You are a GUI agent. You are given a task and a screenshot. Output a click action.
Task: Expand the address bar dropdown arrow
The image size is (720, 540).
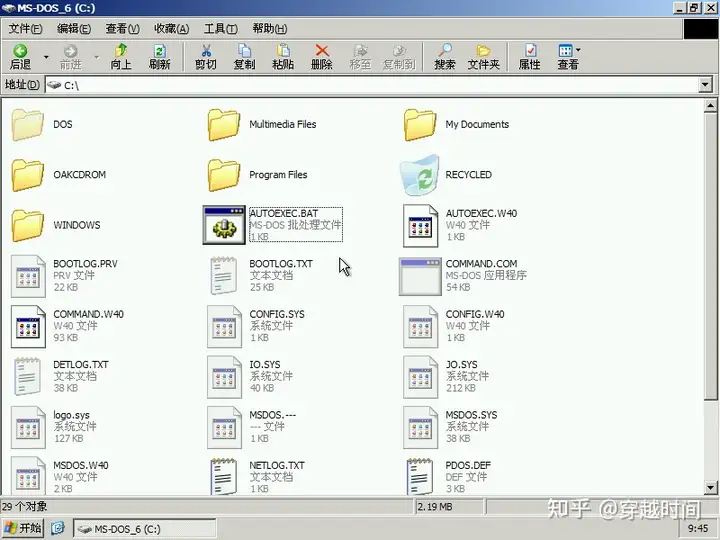pos(705,84)
